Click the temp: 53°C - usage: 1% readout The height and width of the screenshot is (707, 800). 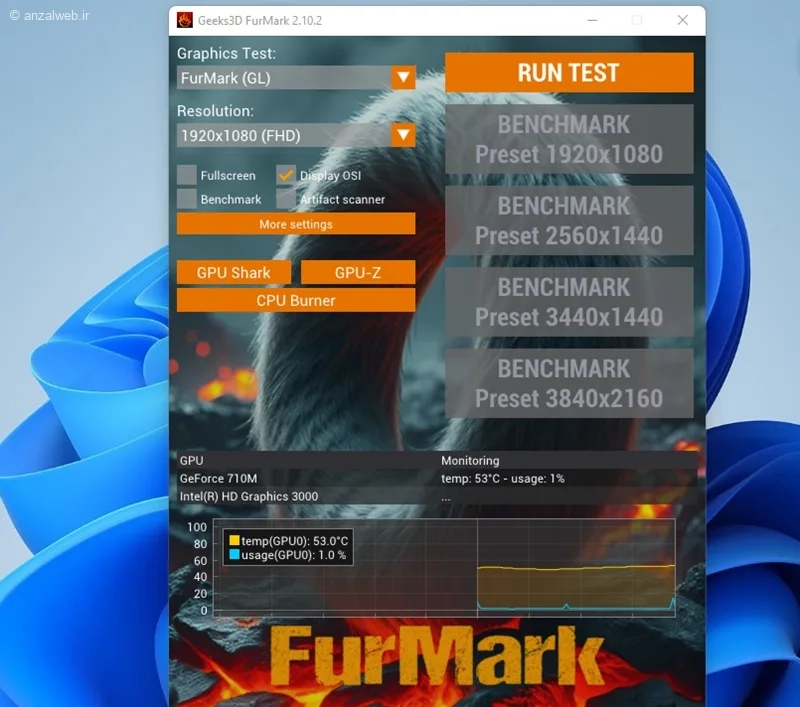503,478
